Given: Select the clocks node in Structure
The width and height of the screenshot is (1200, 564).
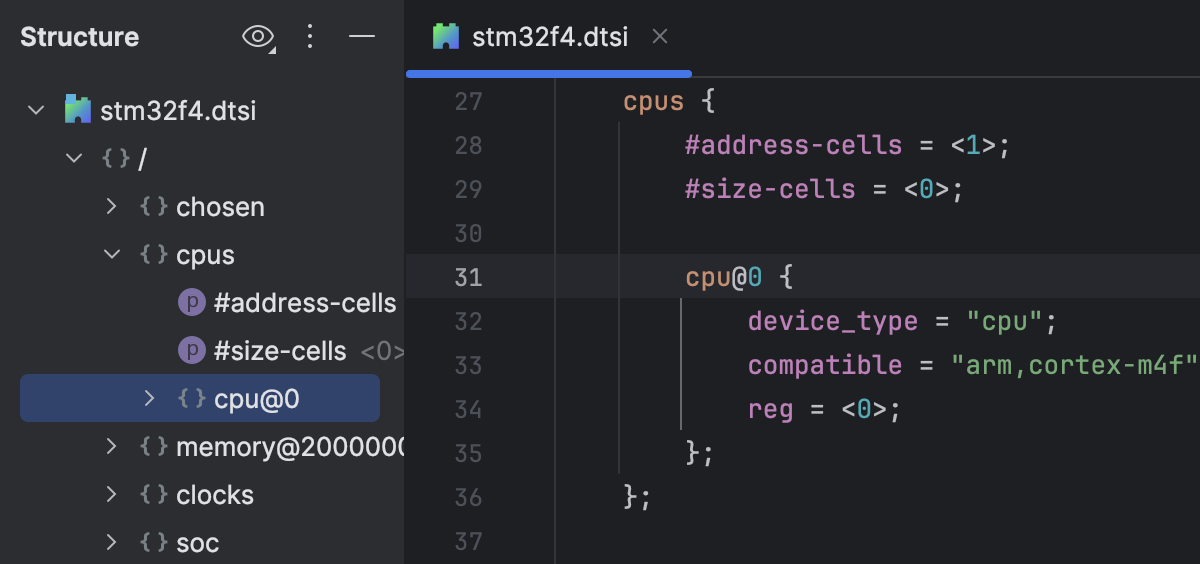Looking at the screenshot, I should (x=214, y=495).
